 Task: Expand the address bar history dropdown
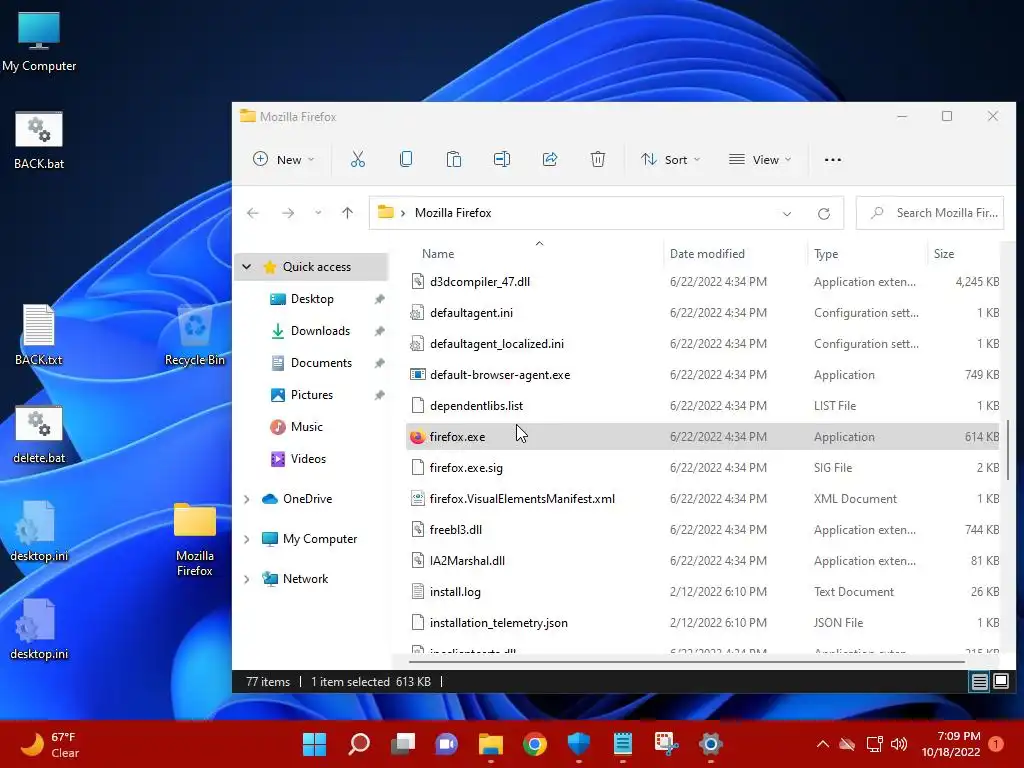787,214
